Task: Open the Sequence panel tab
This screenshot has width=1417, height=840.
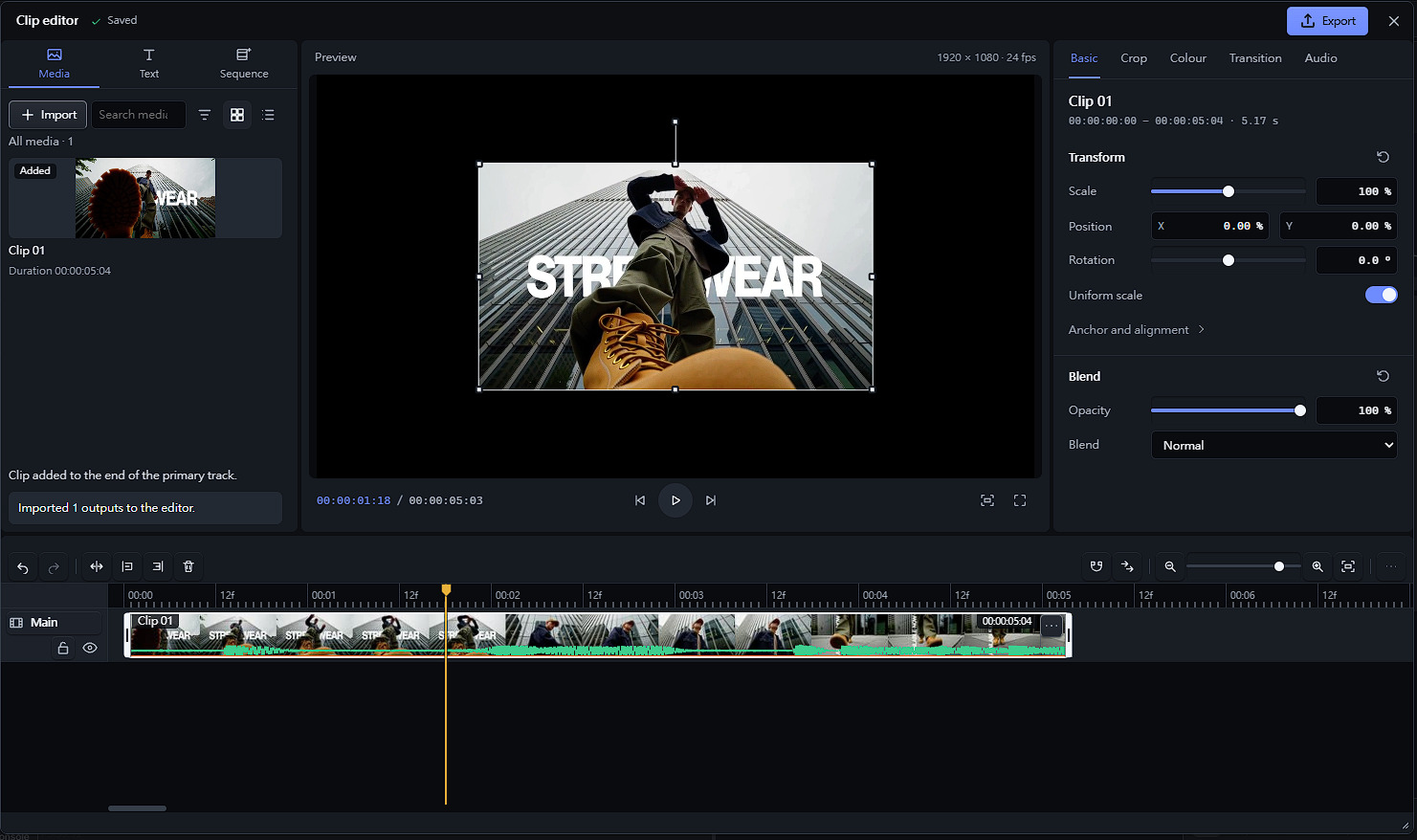Action: coord(244,63)
